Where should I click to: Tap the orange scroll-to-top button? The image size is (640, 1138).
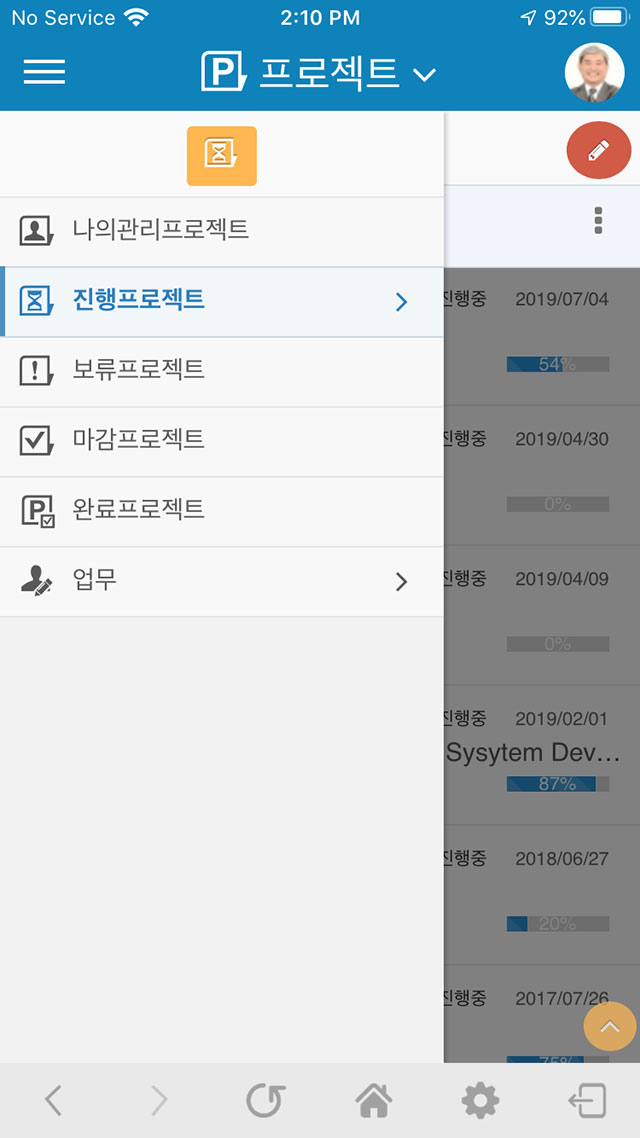point(610,1026)
